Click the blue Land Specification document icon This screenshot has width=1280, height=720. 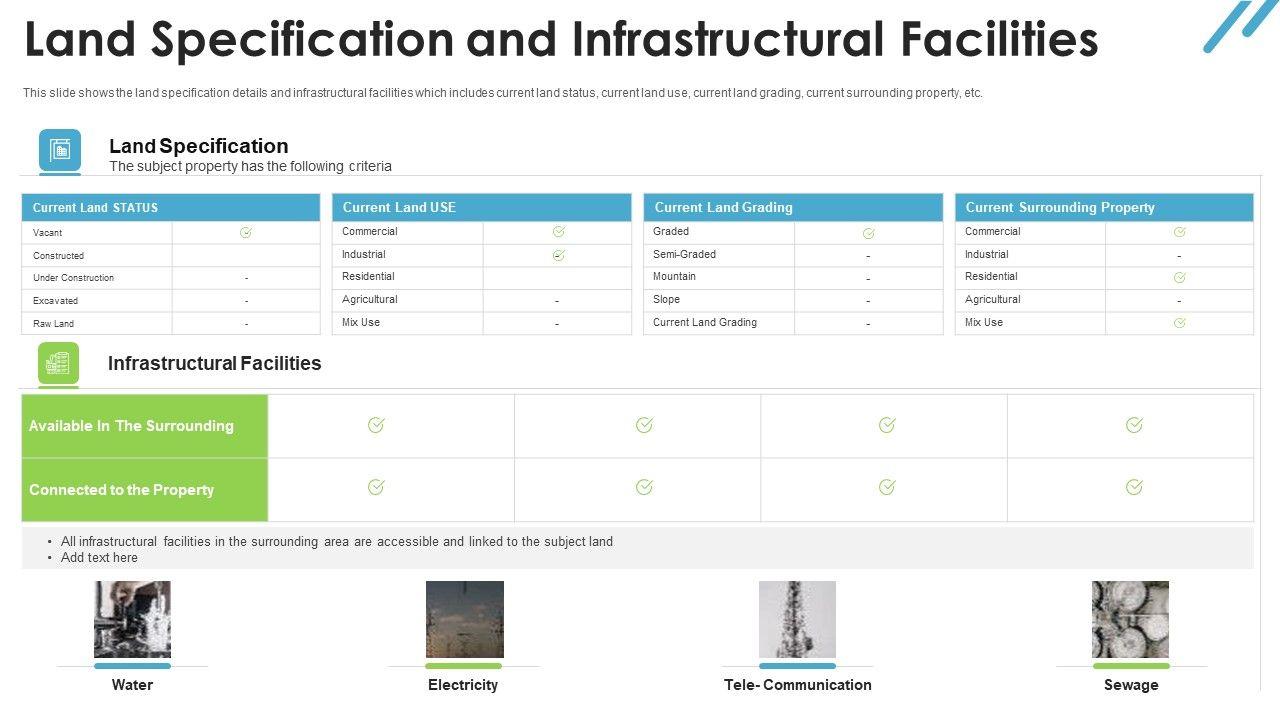[x=60, y=150]
